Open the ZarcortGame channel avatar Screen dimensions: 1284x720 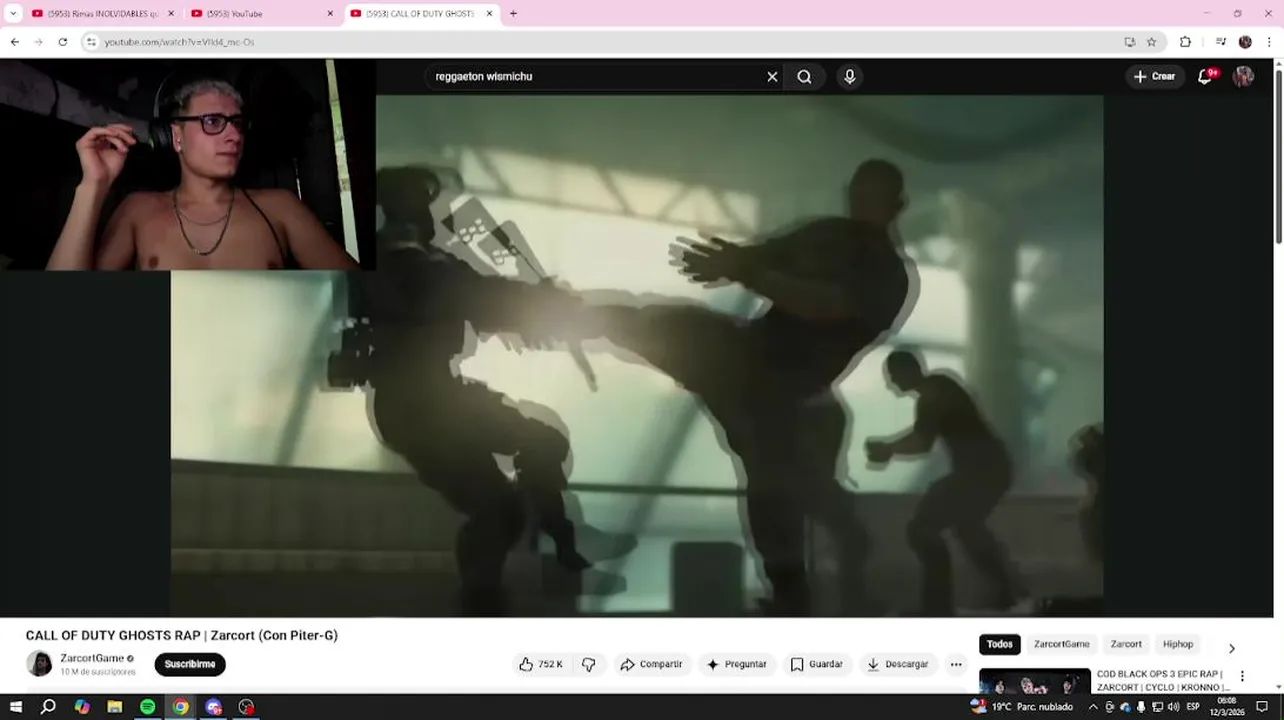pos(39,664)
